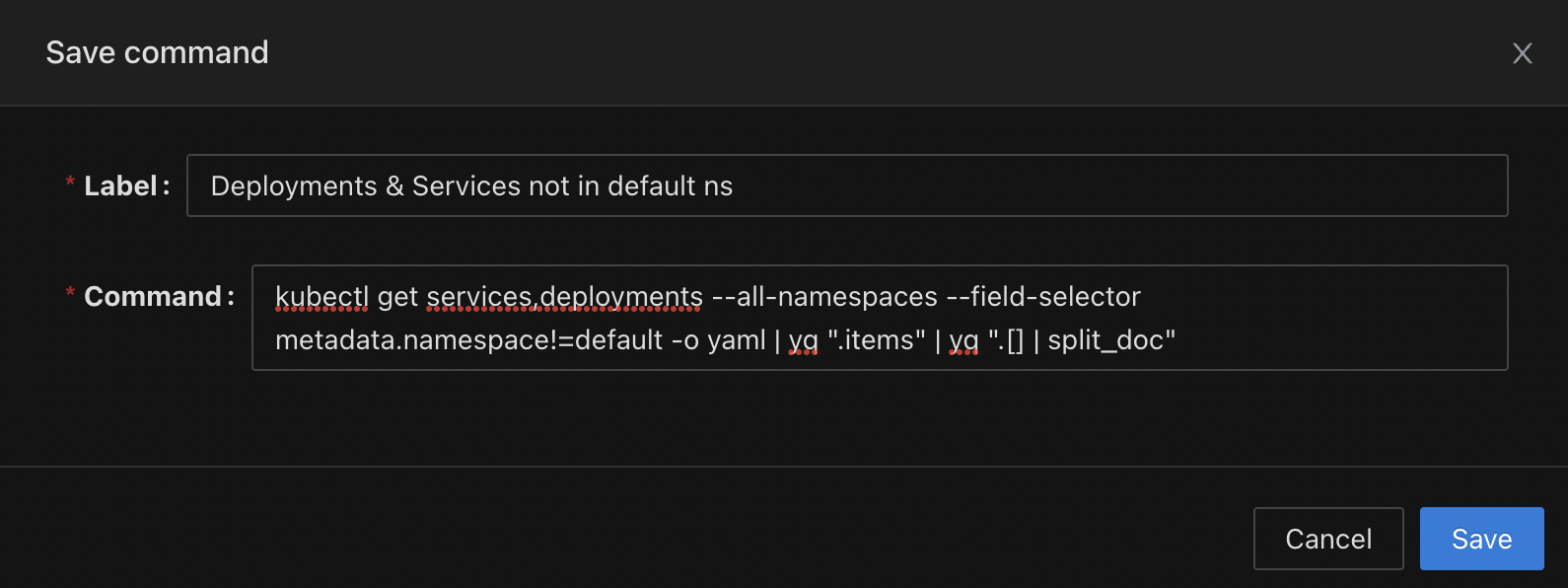1568x588 pixels.
Task: Click the ".items" expression in the command
Action: [x=876, y=339]
